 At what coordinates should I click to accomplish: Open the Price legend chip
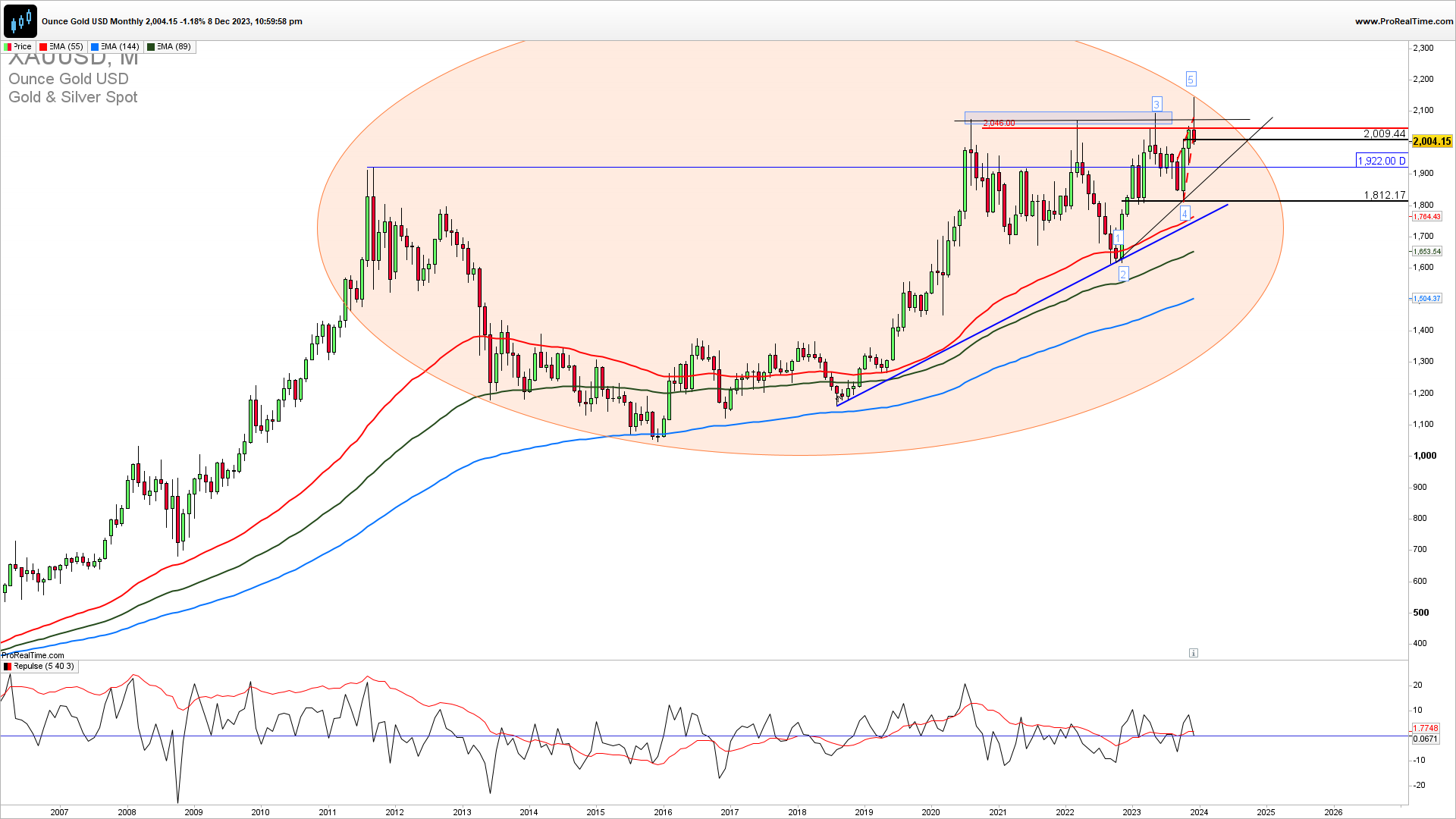[18, 47]
